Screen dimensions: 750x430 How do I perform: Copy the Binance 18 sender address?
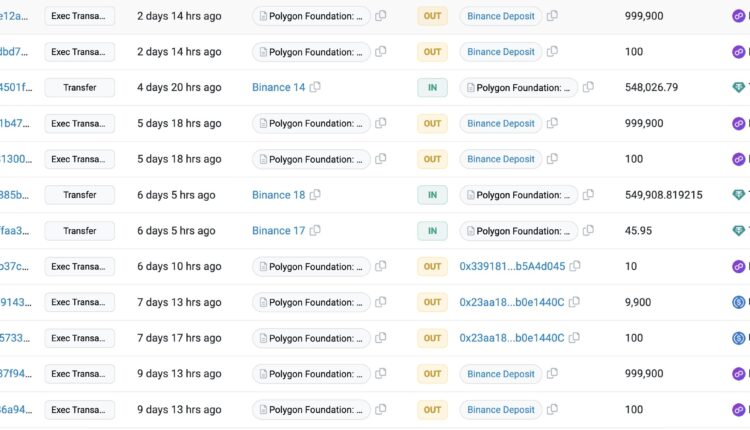coord(315,195)
